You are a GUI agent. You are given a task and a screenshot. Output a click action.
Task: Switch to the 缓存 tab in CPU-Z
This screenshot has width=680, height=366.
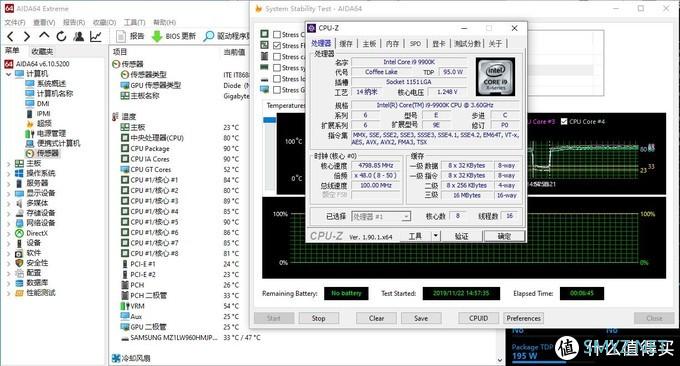click(346, 43)
